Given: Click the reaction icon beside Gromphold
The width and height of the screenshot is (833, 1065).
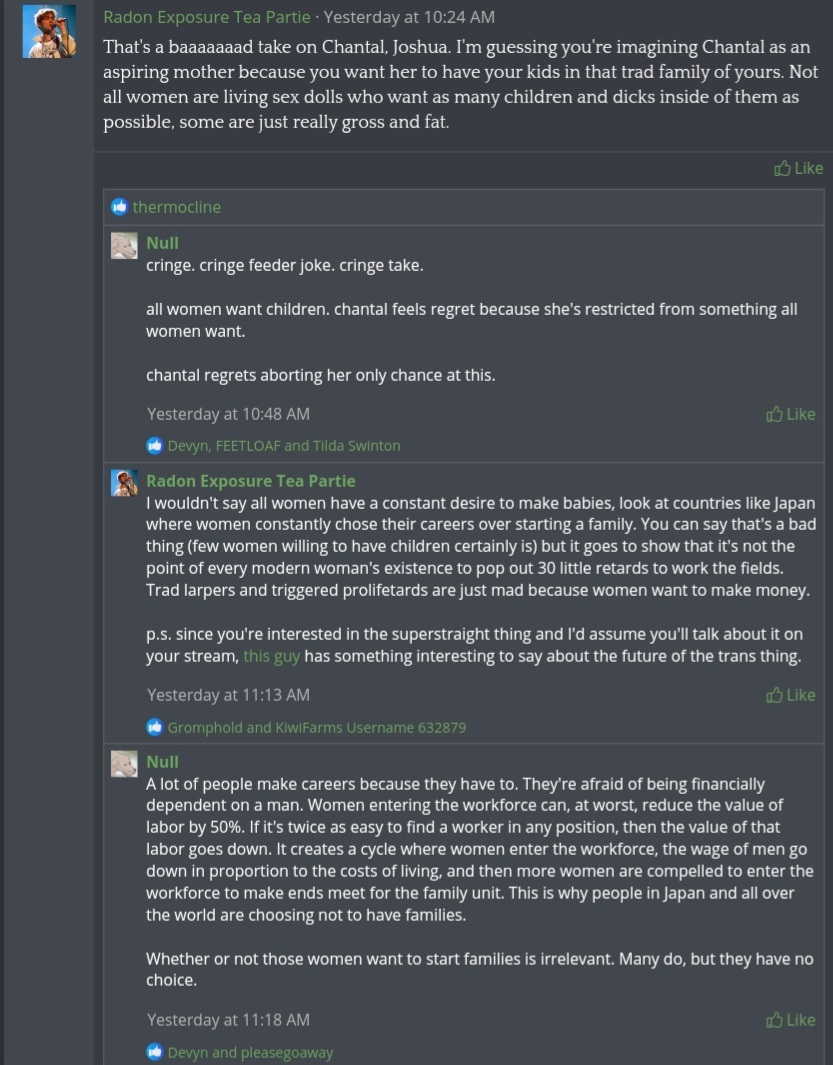Looking at the screenshot, I should pos(154,727).
